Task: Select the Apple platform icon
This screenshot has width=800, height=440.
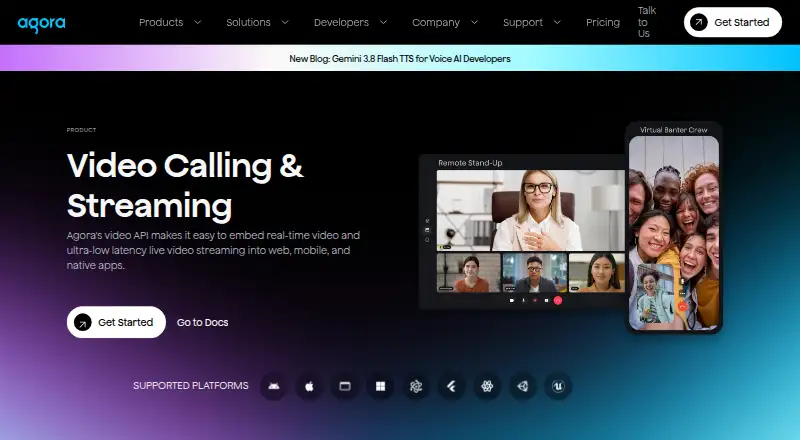Action: [x=309, y=386]
